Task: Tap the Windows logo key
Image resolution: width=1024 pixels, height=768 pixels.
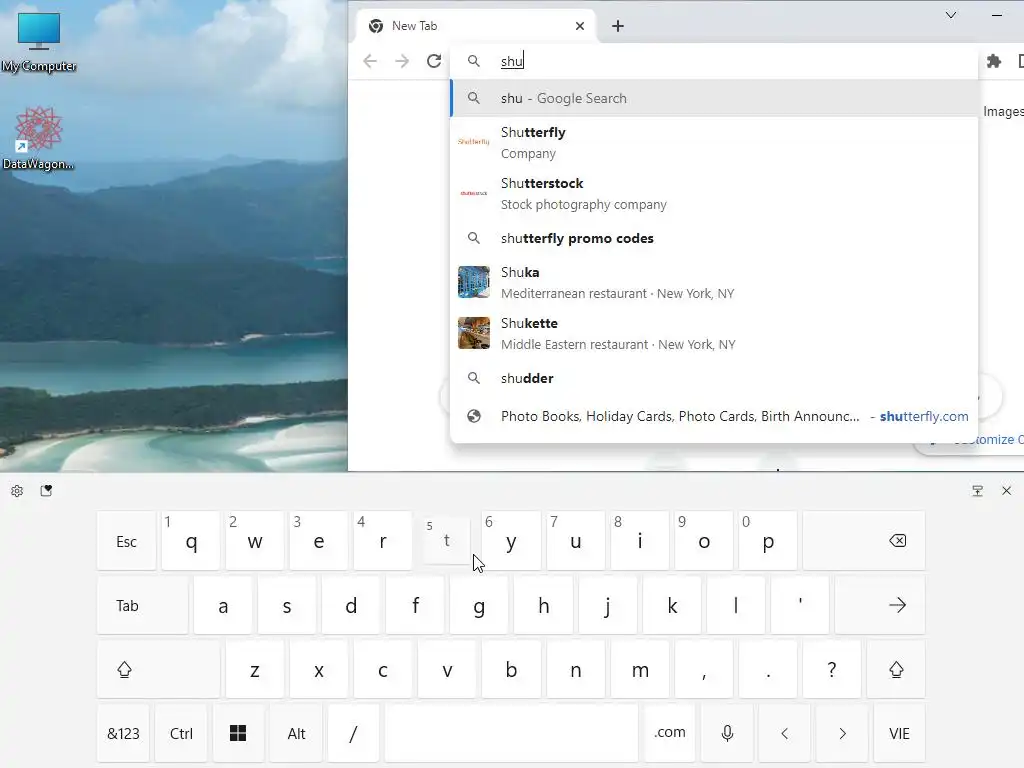Action: 238,733
